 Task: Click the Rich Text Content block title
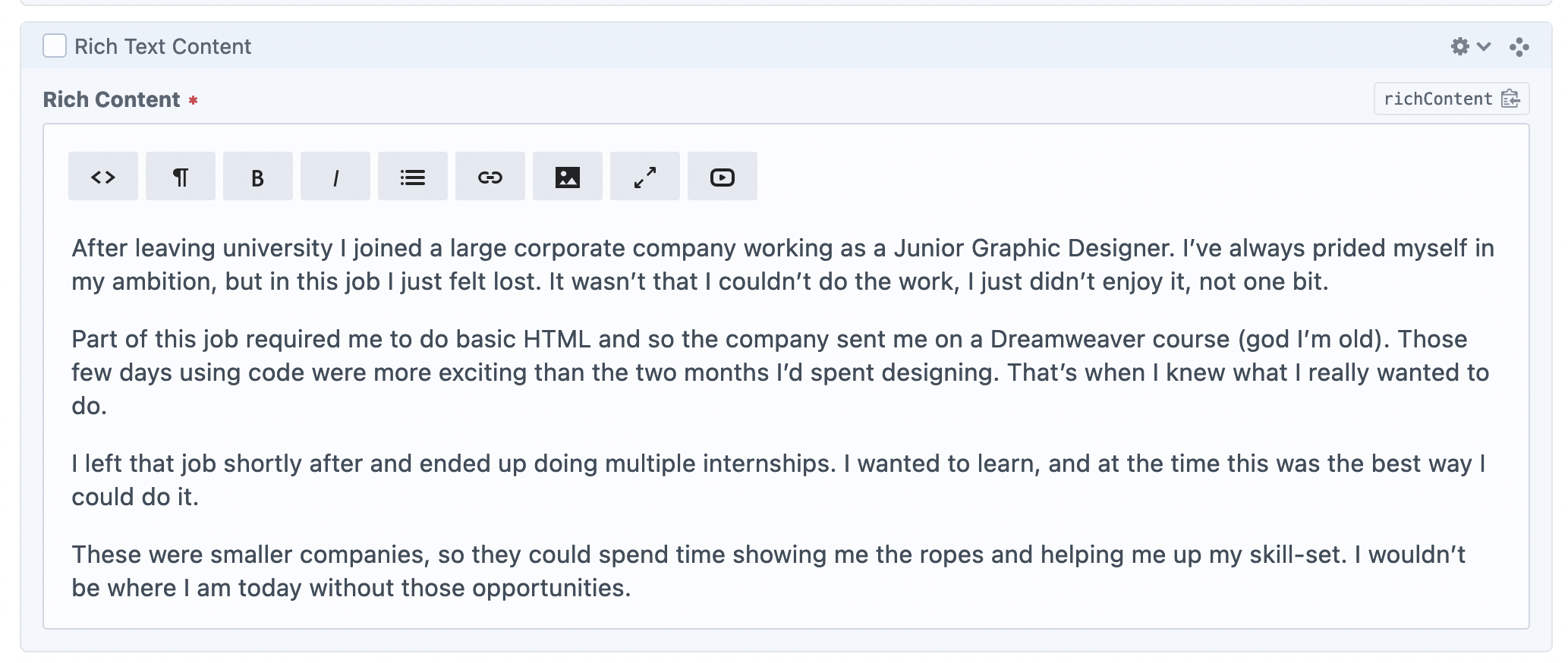162,46
